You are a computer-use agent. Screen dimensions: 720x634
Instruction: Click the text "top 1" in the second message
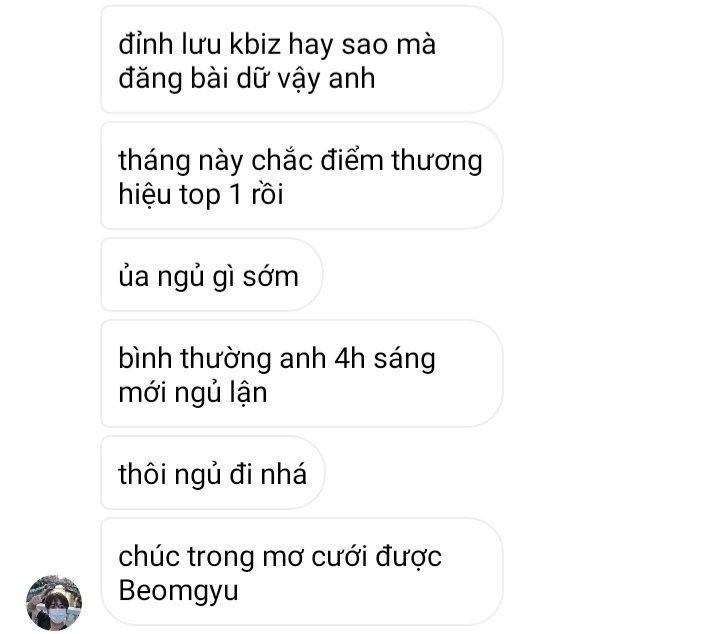click(x=210, y=195)
